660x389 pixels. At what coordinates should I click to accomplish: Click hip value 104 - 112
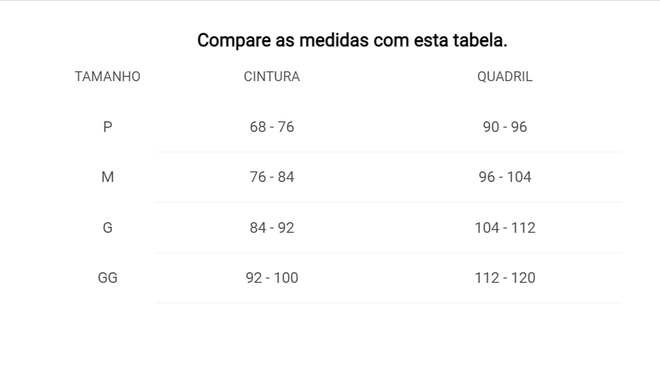pos(505,228)
